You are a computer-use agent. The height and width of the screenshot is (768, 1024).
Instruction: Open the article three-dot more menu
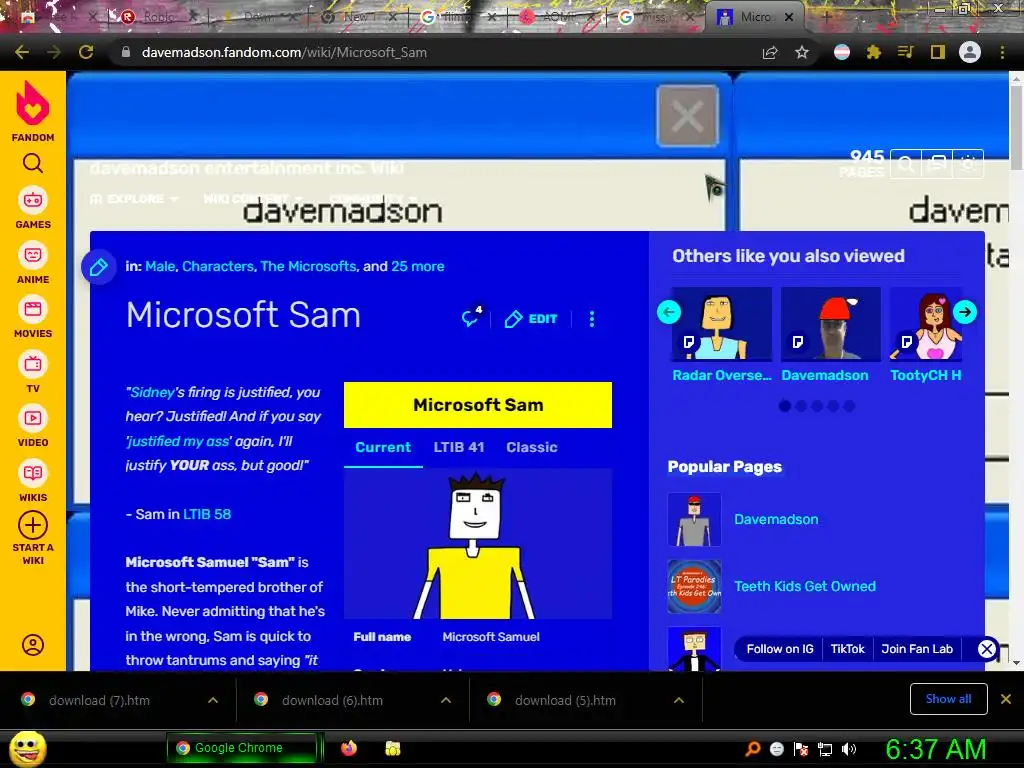(592, 319)
